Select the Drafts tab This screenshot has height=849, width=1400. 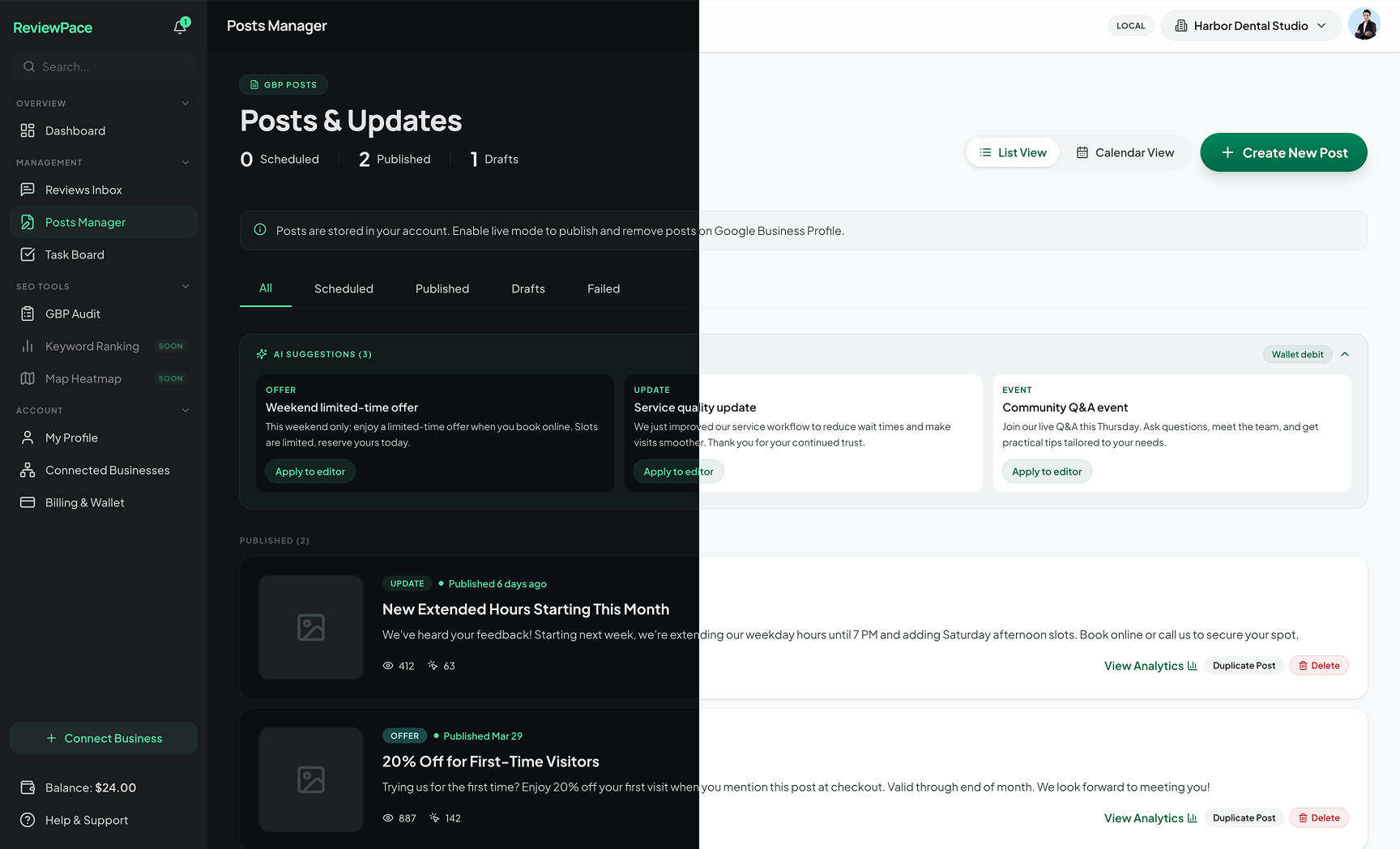(528, 288)
